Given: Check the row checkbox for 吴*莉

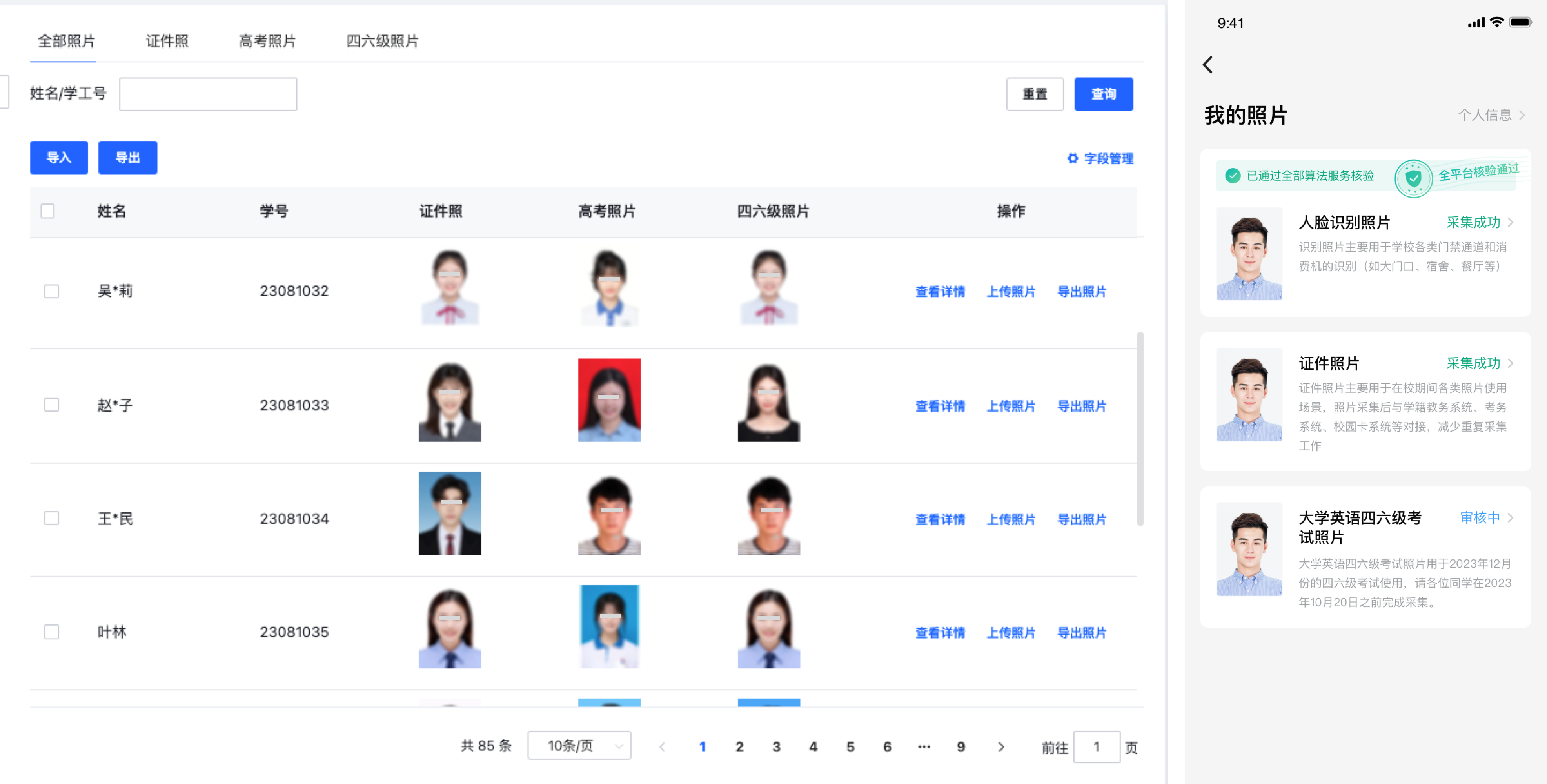Looking at the screenshot, I should pyautogui.click(x=52, y=291).
